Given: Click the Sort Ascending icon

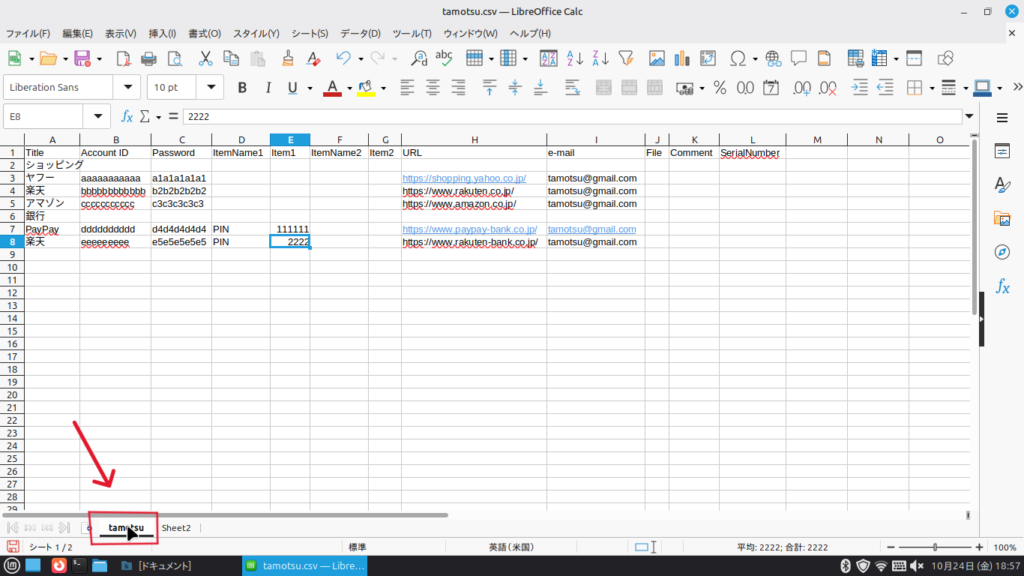Looking at the screenshot, I should (576, 58).
